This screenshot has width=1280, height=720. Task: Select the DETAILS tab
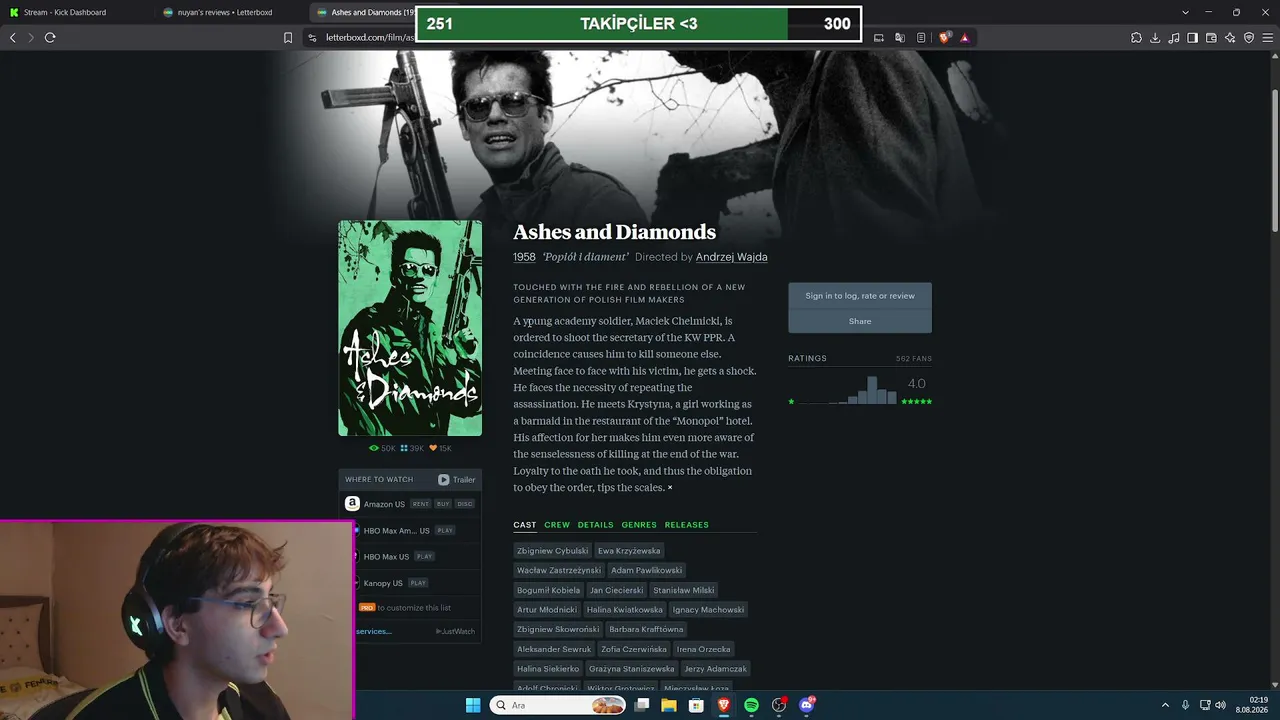[x=595, y=525]
